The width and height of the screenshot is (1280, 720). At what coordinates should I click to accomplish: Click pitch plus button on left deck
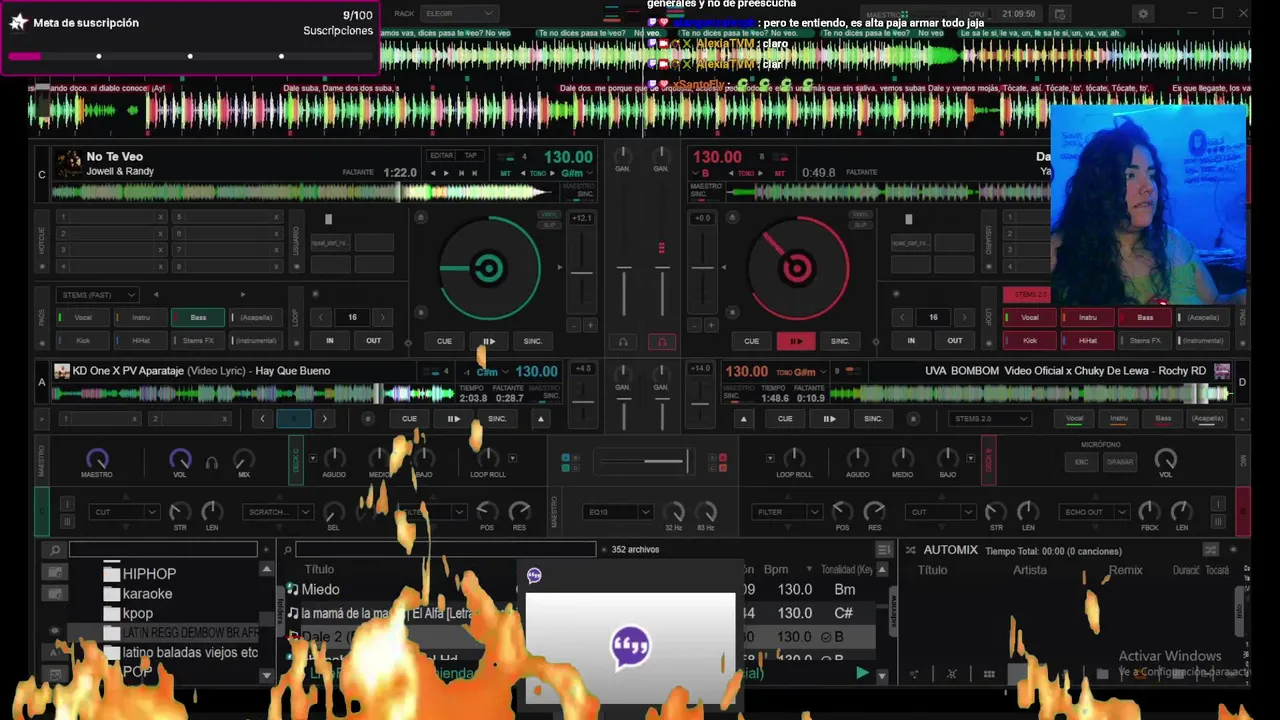coord(590,325)
